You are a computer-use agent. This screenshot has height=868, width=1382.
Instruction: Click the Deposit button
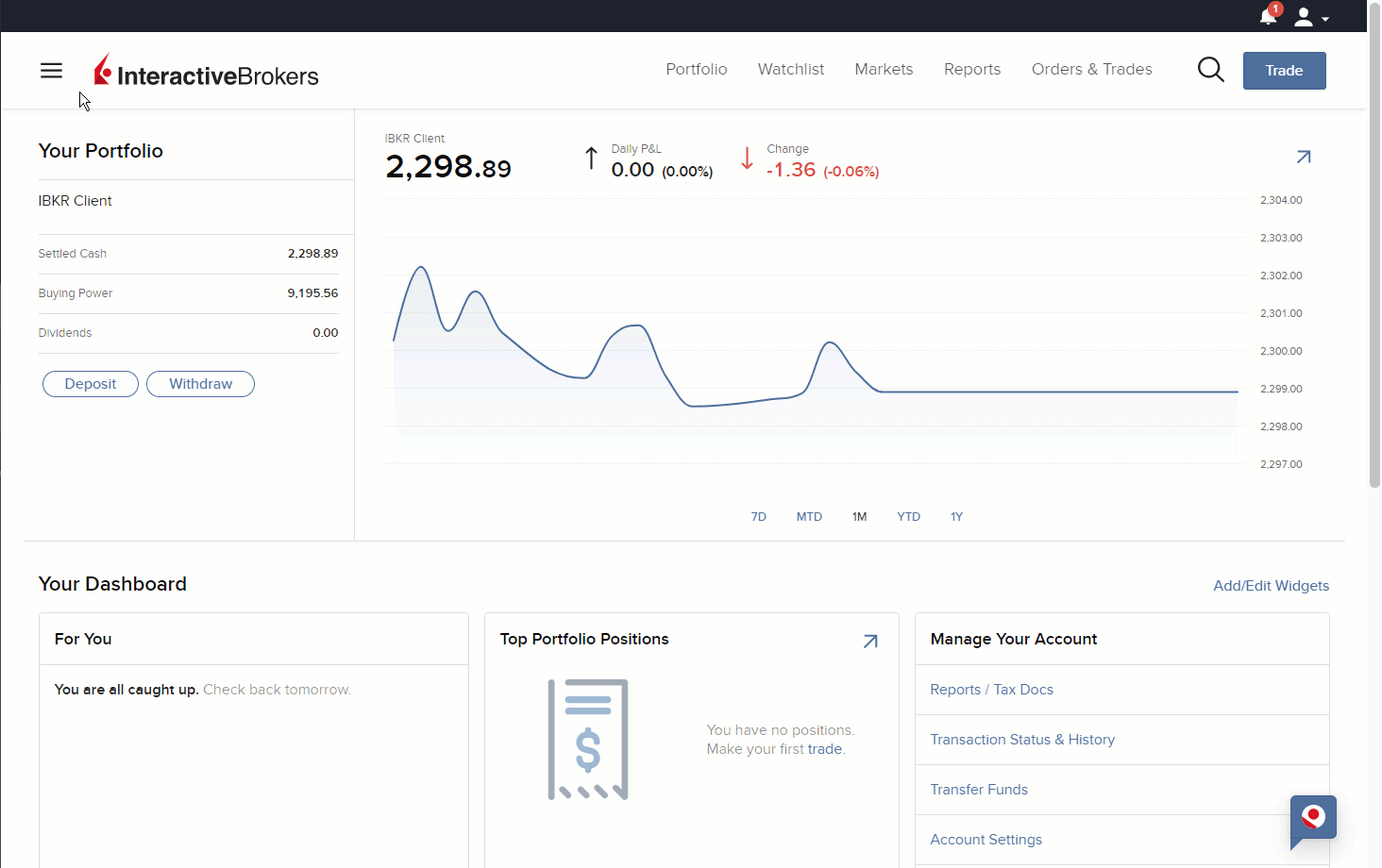91,384
